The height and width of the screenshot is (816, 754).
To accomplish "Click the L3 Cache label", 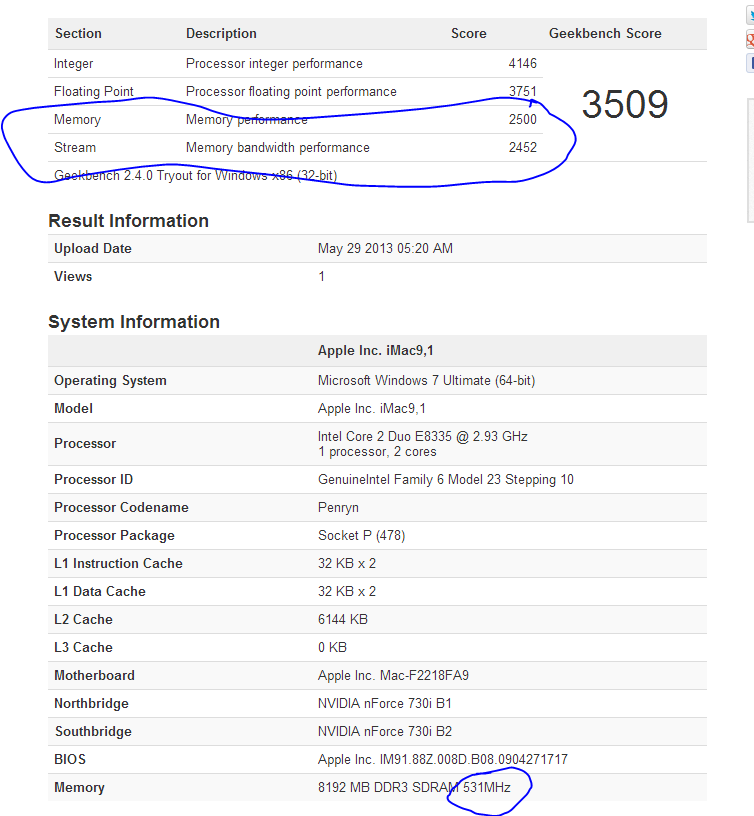I will (83, 648).
